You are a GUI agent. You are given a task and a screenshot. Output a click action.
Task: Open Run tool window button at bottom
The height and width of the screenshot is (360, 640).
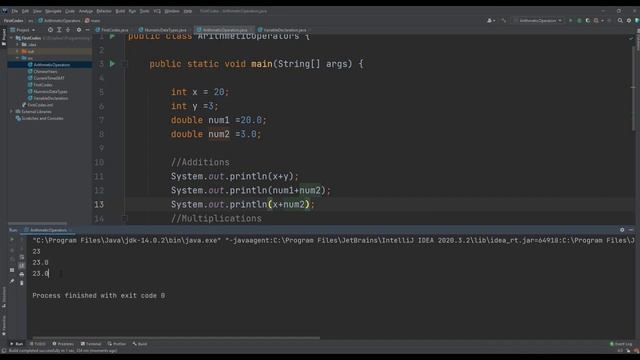[x=17, y=344]
